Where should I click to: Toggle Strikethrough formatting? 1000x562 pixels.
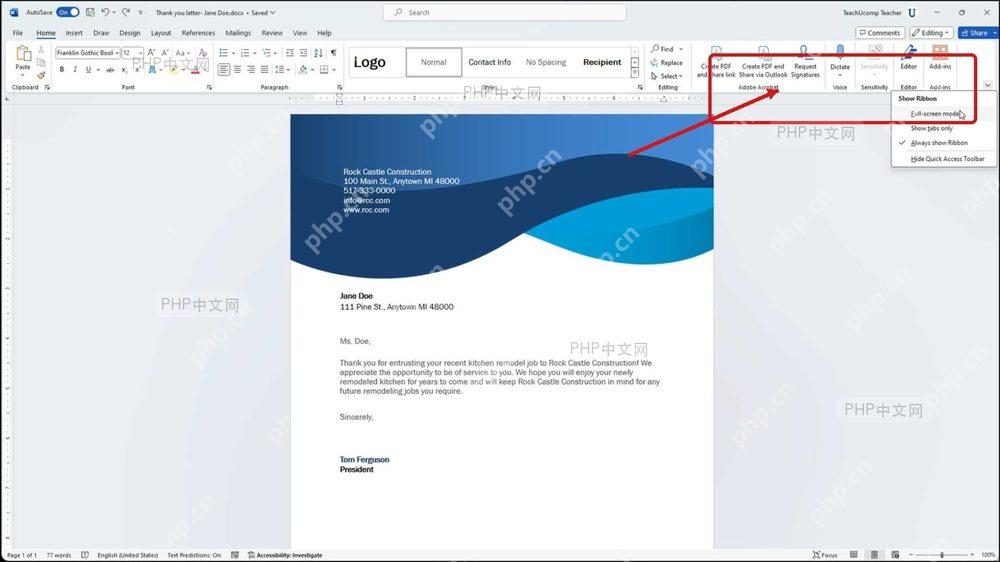pyautogui.click(x=110, y=70)
